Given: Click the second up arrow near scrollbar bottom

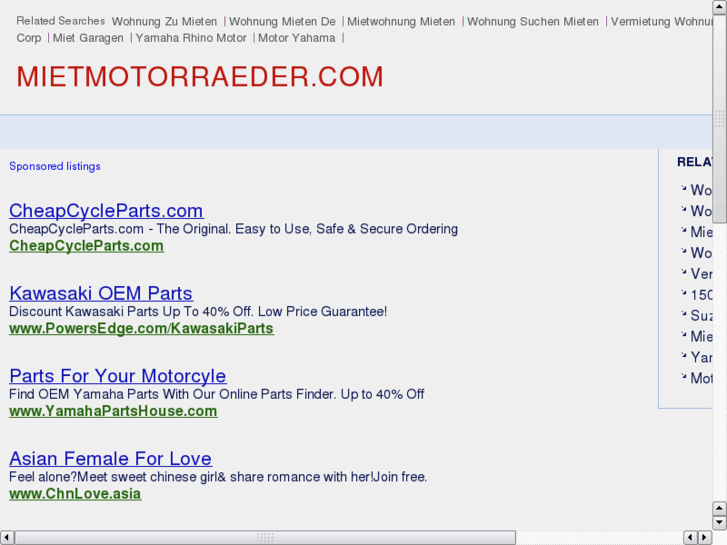Looking at the screenshot, I should tap(719, 508).
